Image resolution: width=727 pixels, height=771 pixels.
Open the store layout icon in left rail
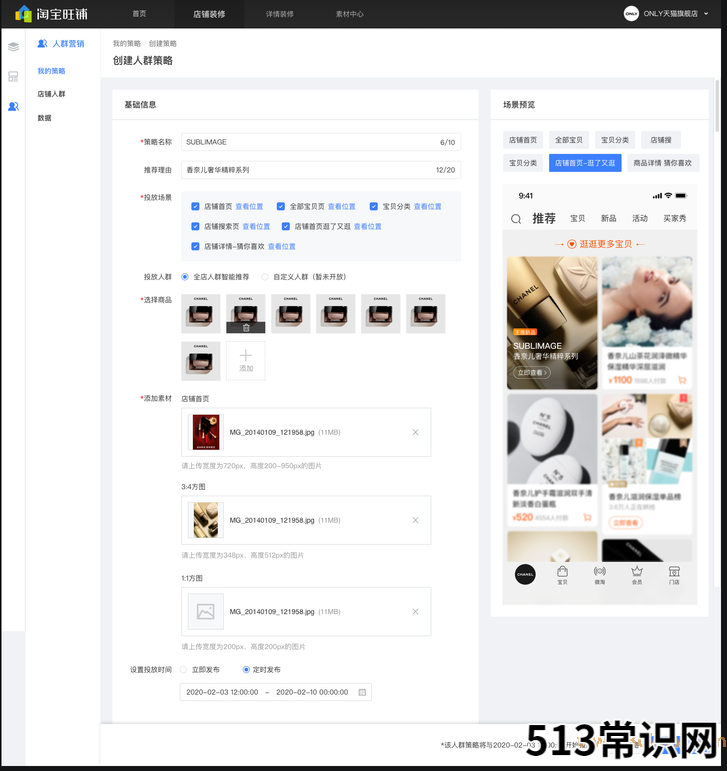pyautogui.click(x=13, y=76)
